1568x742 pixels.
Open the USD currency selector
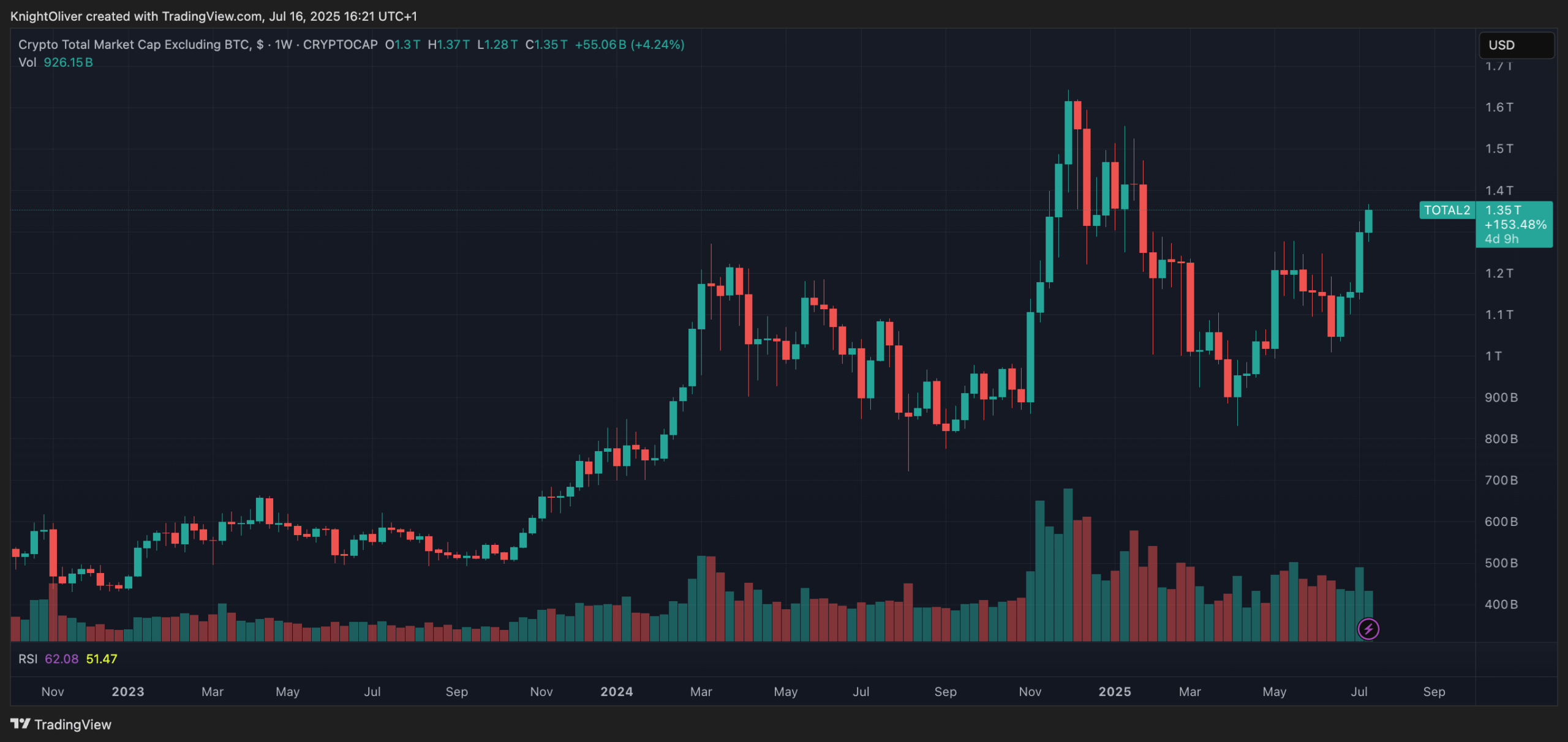[x=1517, y=45]
